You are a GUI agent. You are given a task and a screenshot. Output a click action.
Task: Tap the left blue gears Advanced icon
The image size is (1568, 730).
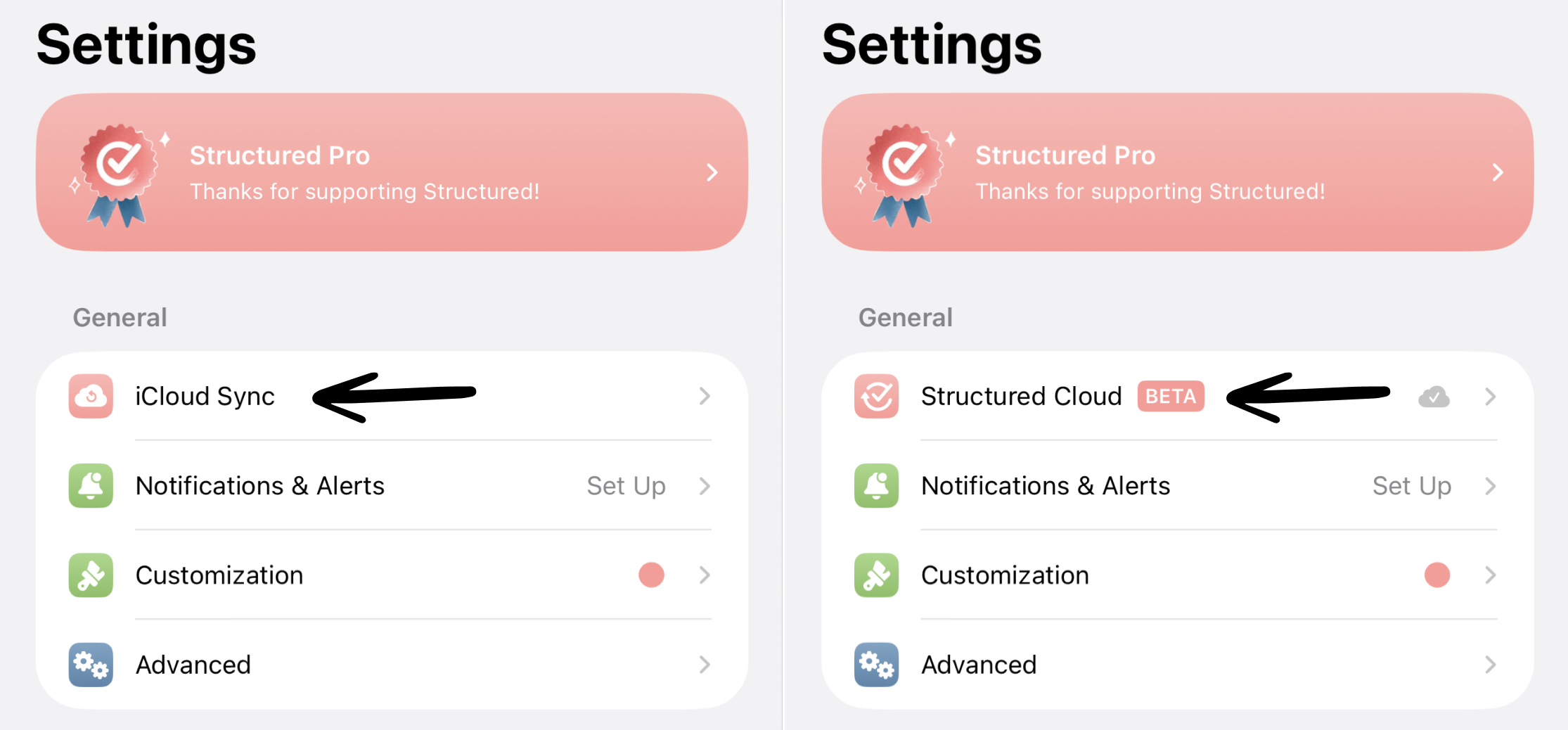coord(91,664)
